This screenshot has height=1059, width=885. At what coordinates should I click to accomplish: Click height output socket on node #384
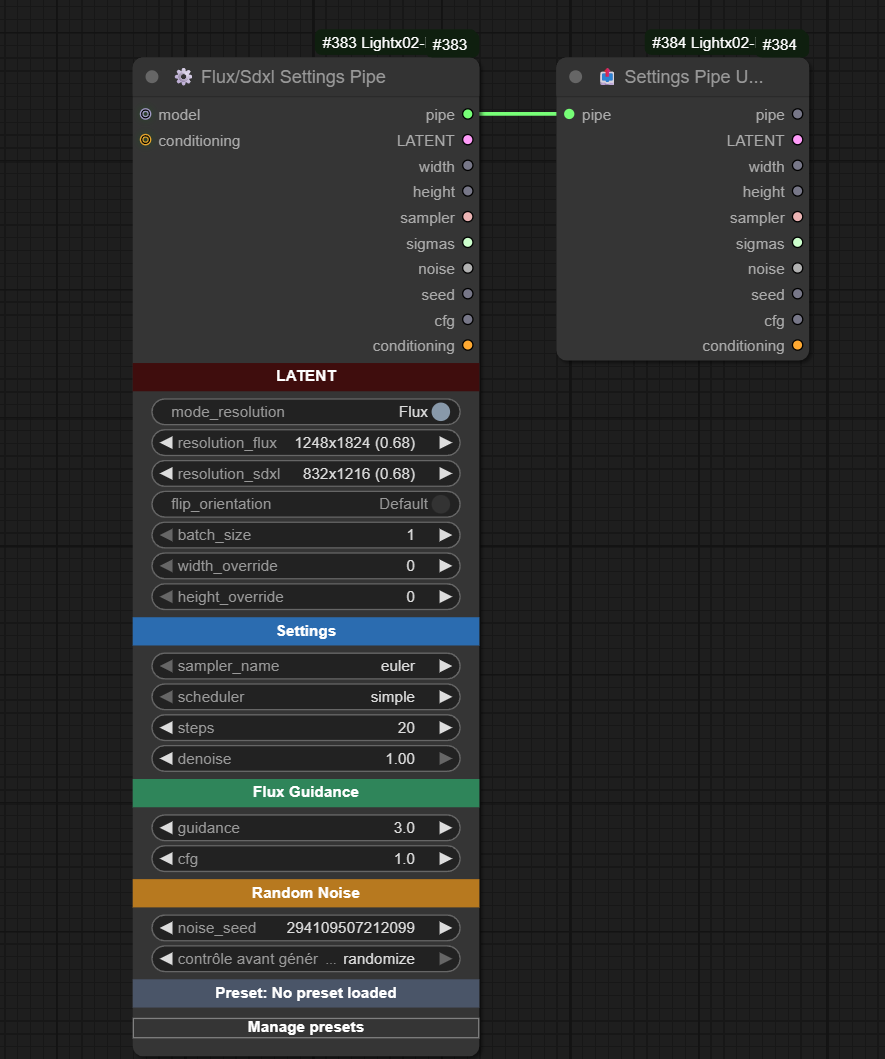click(x=797, y=191)
